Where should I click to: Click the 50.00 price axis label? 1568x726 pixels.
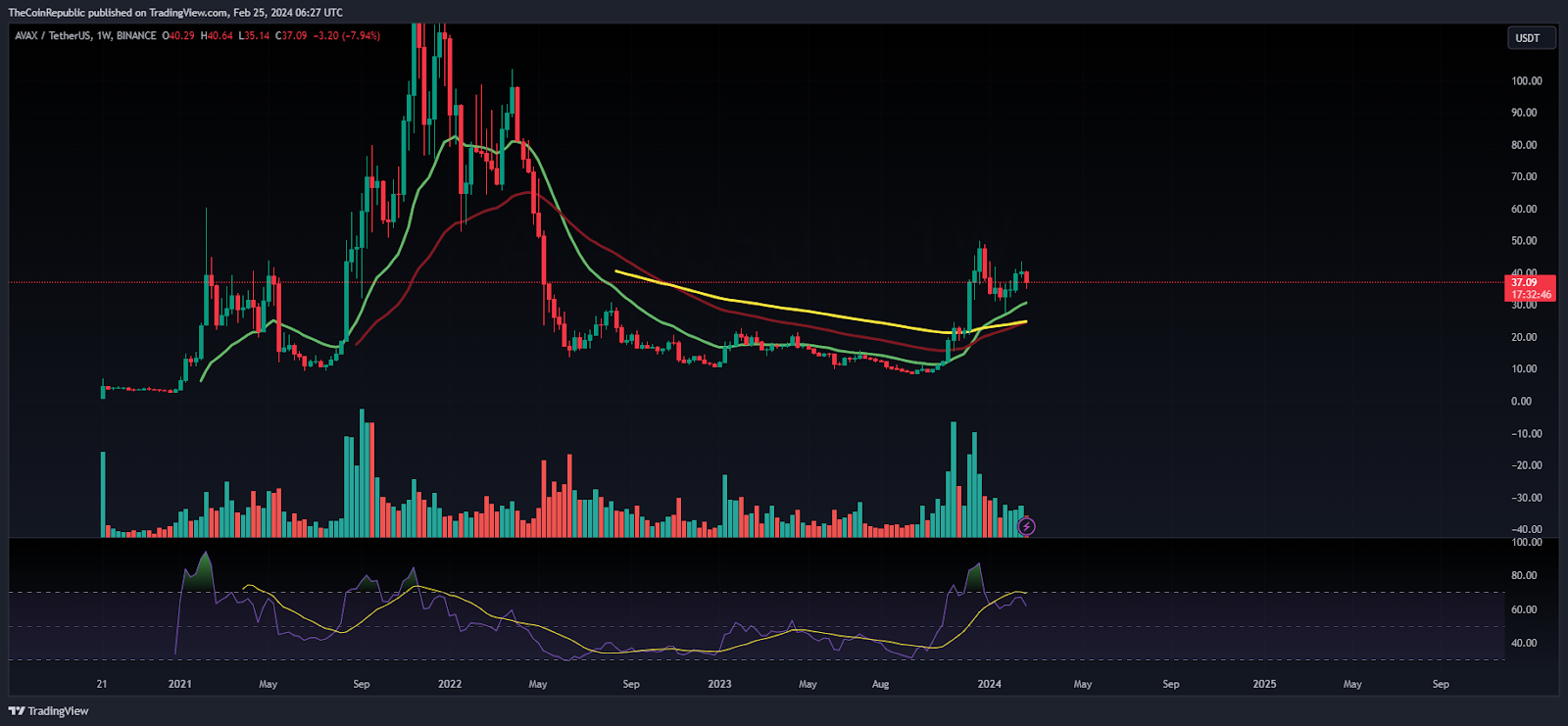pos(1524,240)
